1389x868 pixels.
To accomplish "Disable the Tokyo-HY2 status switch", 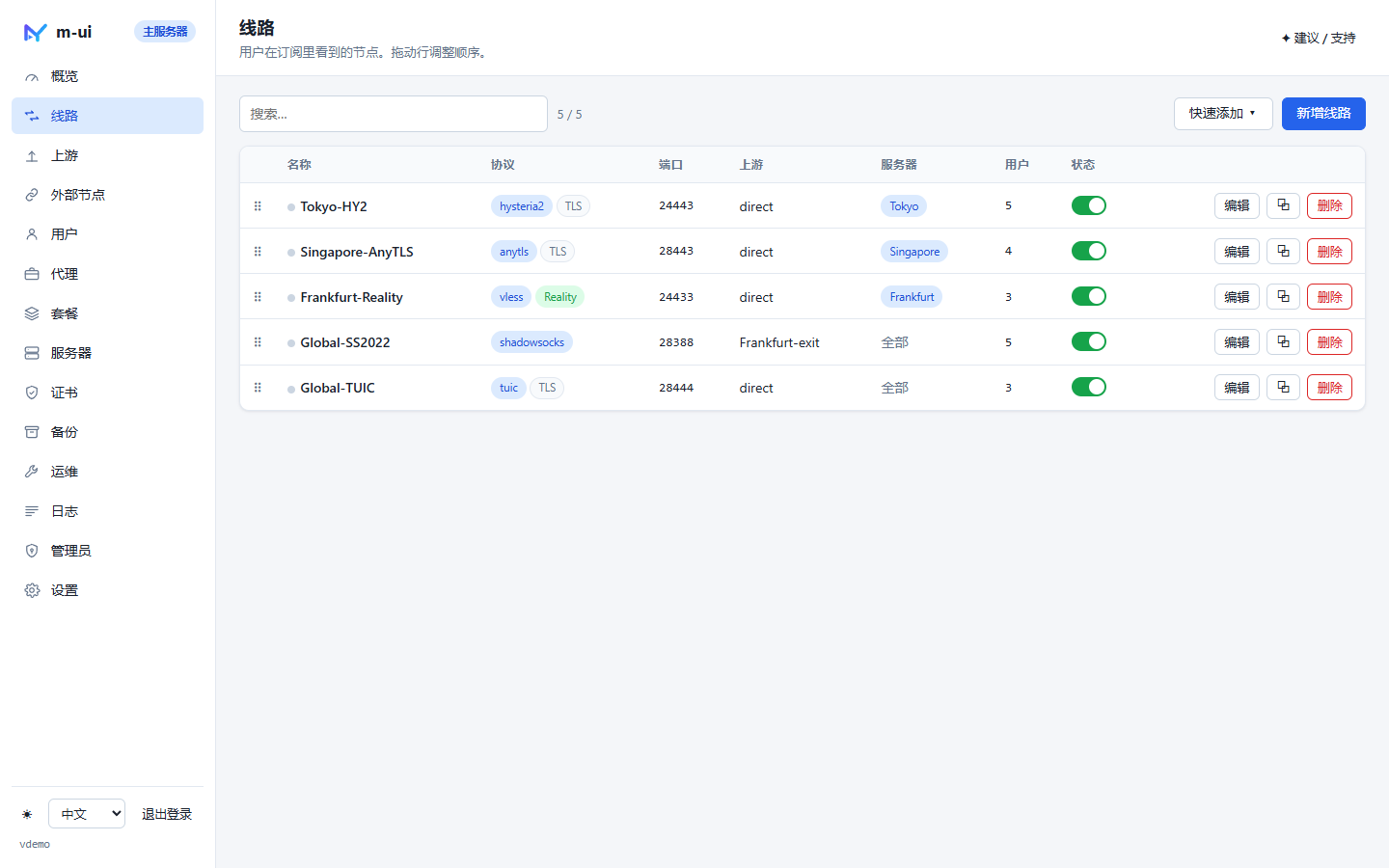I will (x=1089, y=205).
